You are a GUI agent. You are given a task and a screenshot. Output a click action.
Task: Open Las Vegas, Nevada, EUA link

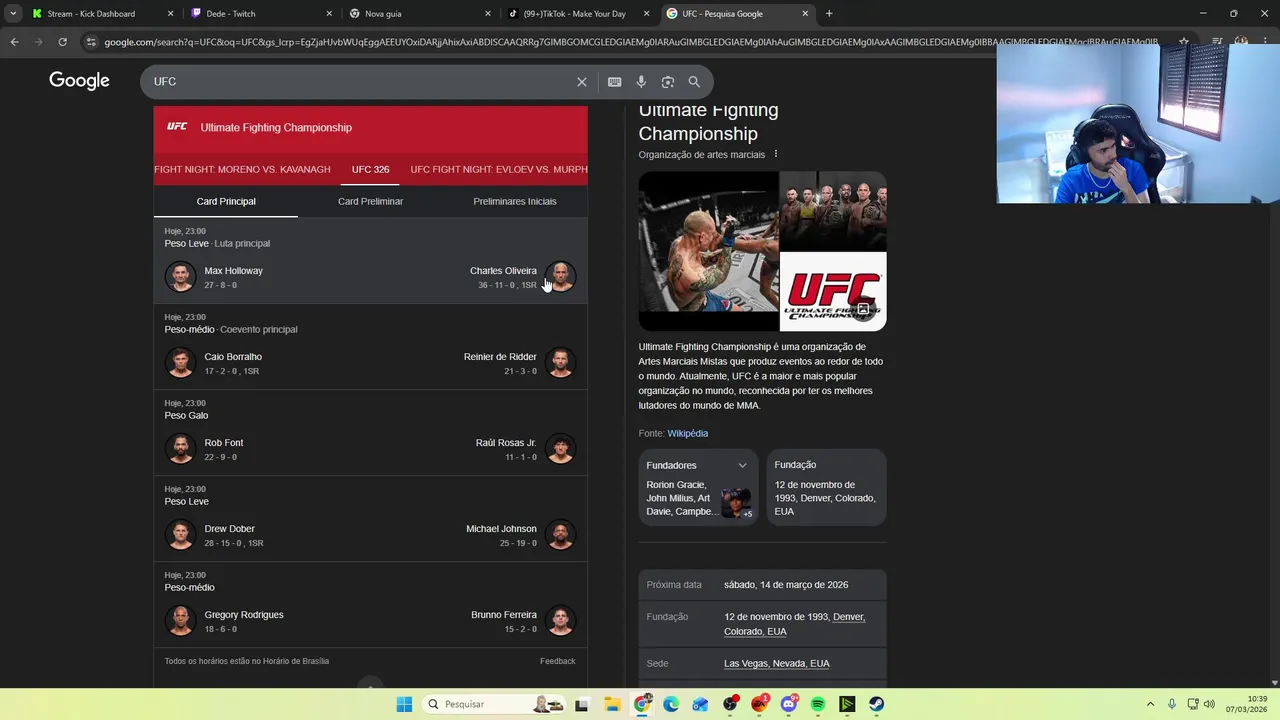776,663
